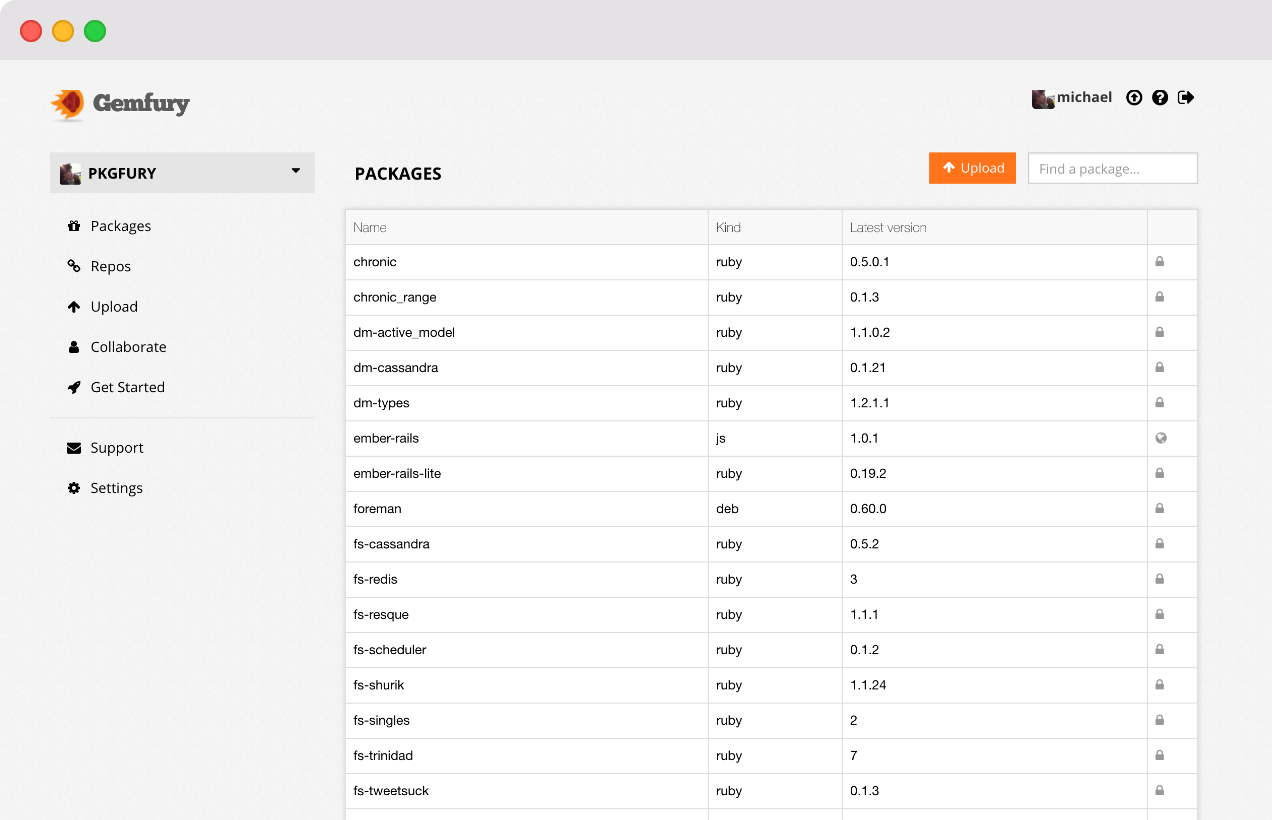Click the michael username
This screenshot has height=820, width=1272.
tap(1085, 97)
